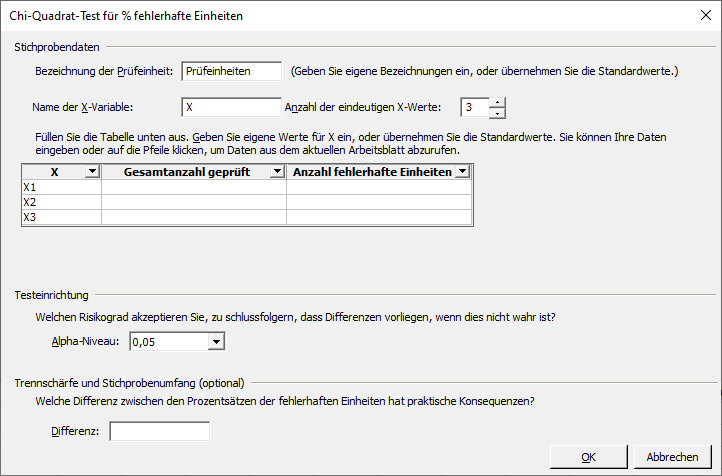This screenshot has width=722, height=476.
Task: Decrease the number of unique X values
Action: 497,113
